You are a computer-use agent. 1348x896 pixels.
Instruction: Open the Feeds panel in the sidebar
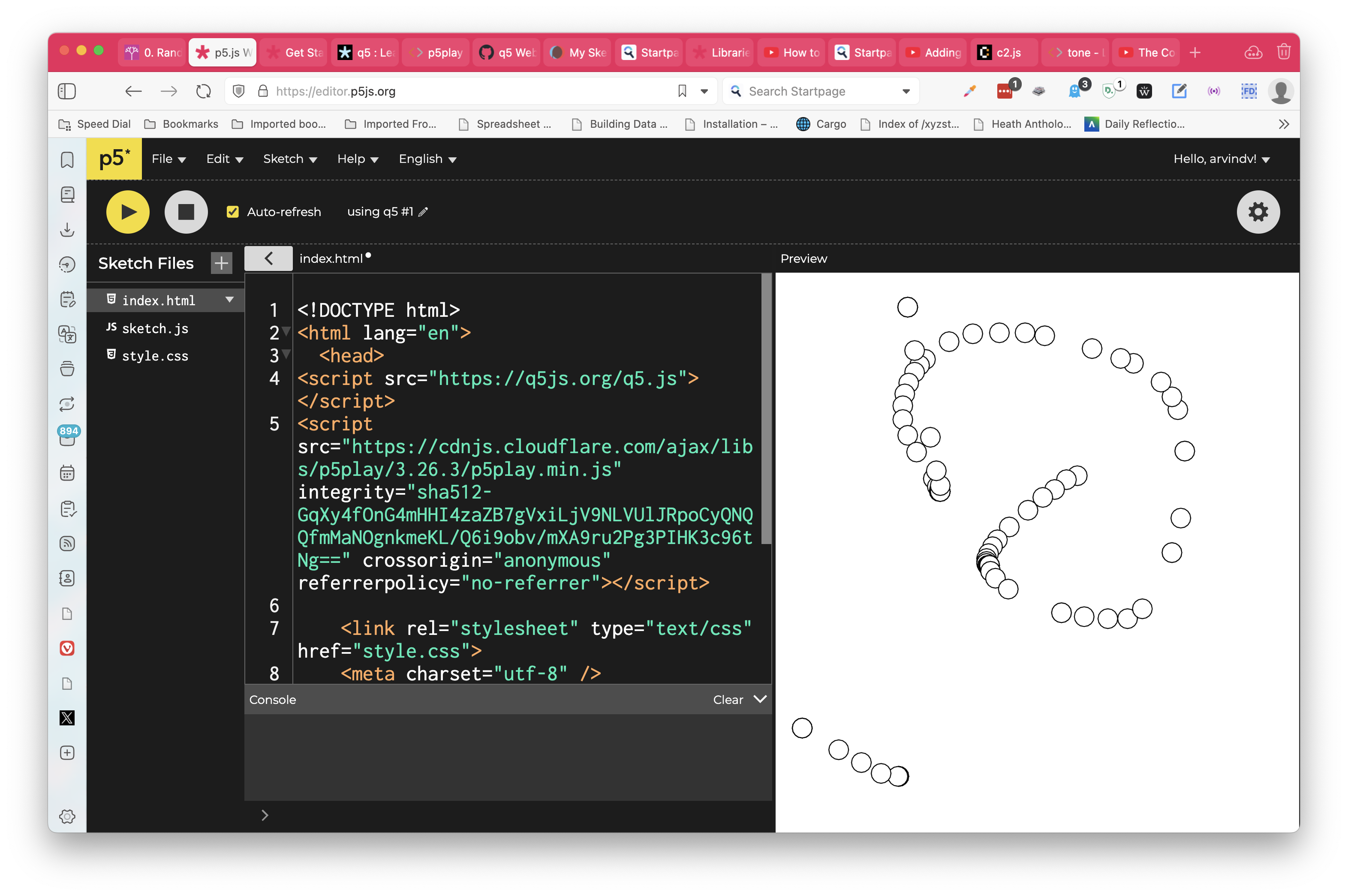point(67,543)
